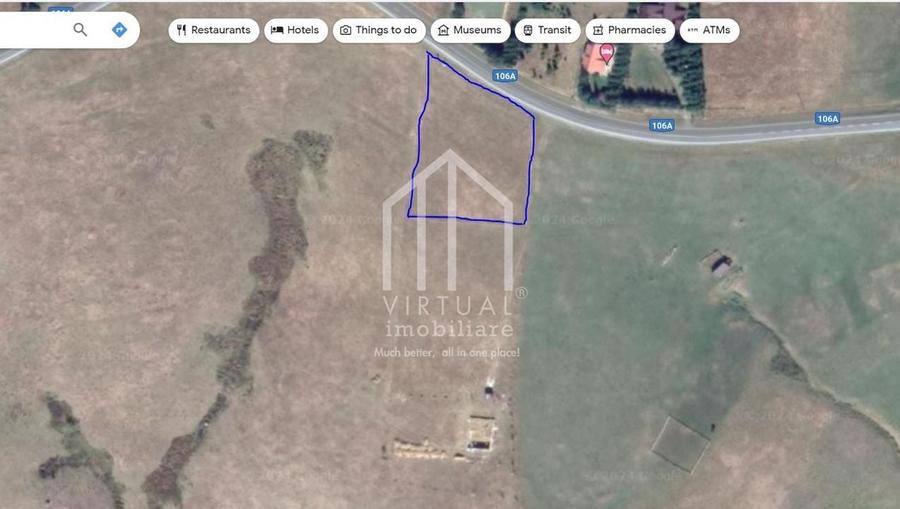This screenshot has width=900, height=509.
Task: Click the search input field
Action: [34, 30]
